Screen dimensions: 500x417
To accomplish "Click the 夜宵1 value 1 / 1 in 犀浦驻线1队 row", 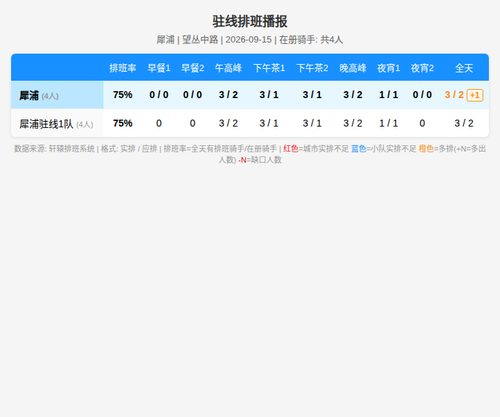I will pyautogui.click(x=389, y=123).
